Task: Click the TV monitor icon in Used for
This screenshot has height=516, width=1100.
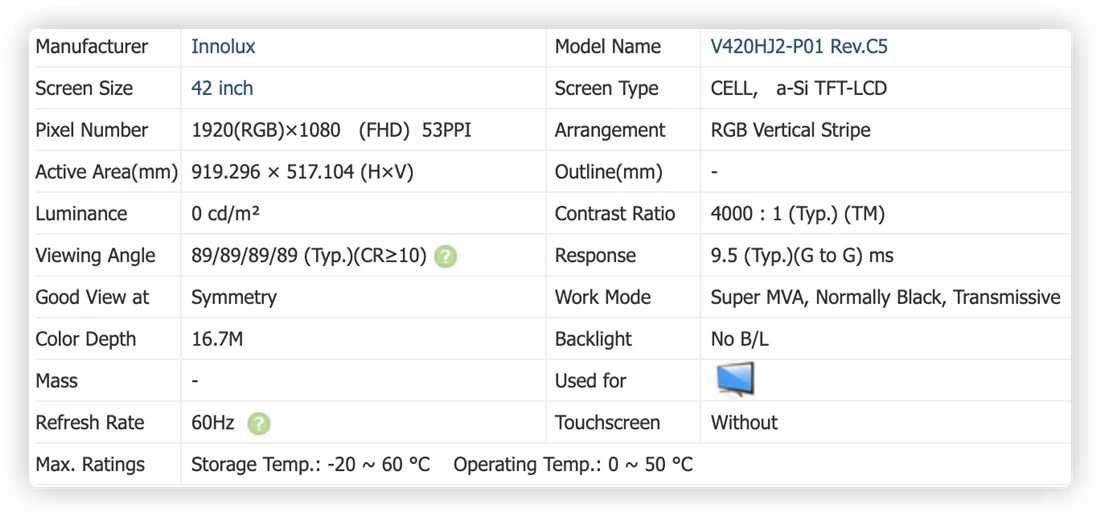Action: 735,379
